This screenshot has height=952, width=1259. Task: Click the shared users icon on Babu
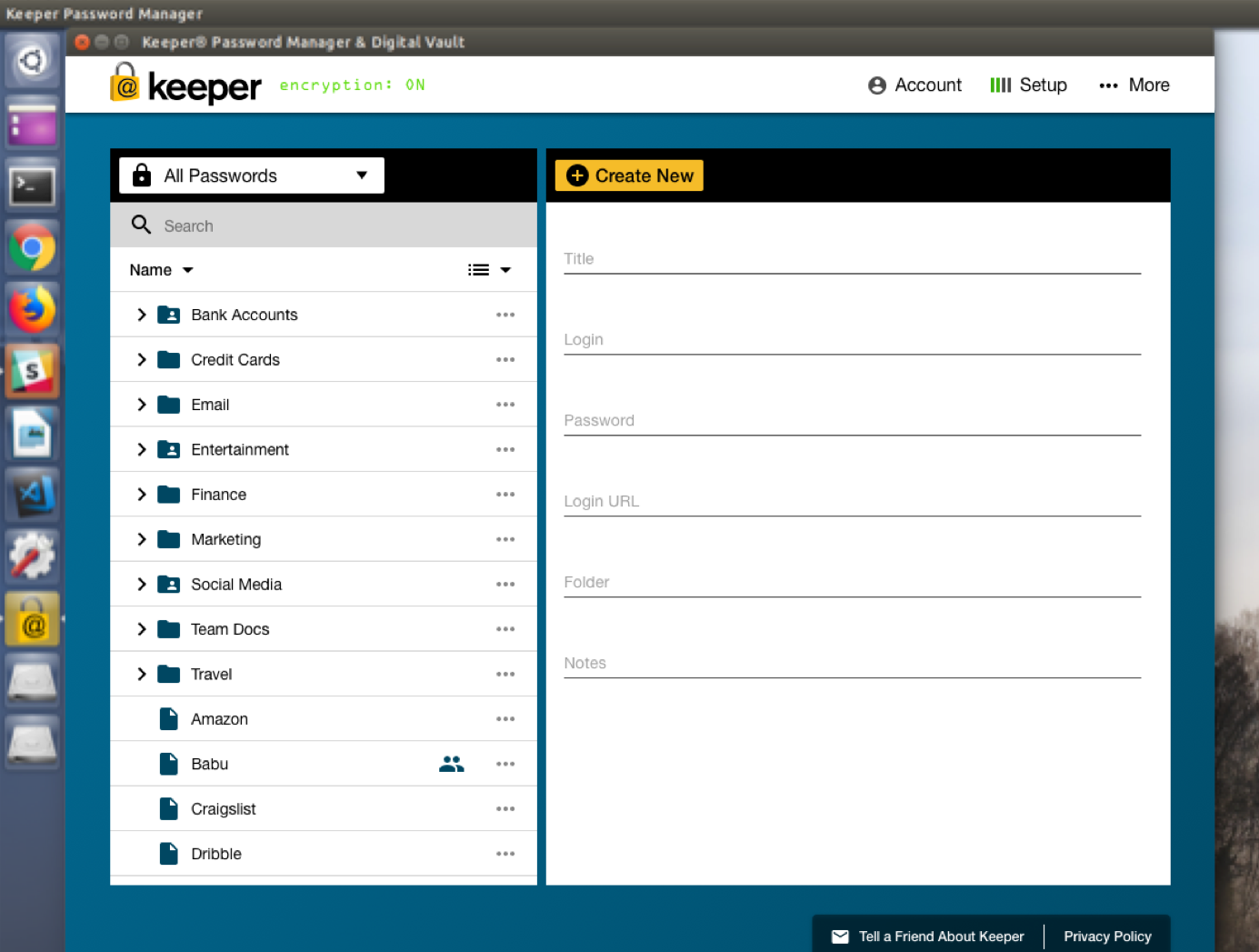click(451, 764)
